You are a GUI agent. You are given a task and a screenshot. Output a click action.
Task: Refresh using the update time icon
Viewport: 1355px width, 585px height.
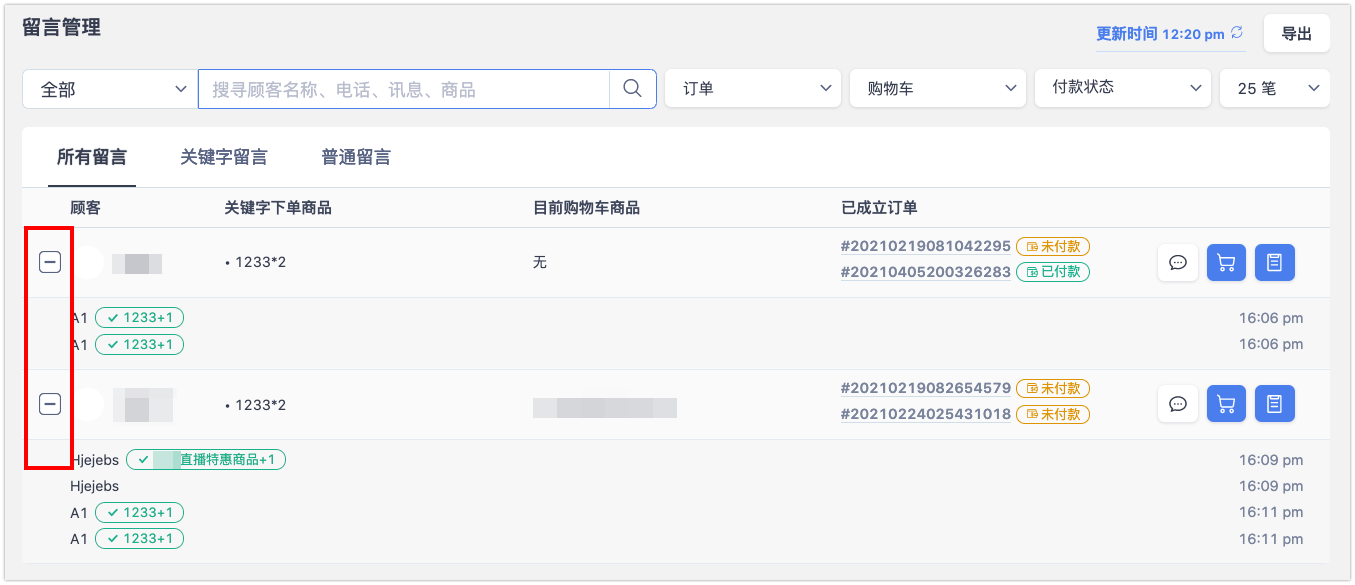point(1237,33)
